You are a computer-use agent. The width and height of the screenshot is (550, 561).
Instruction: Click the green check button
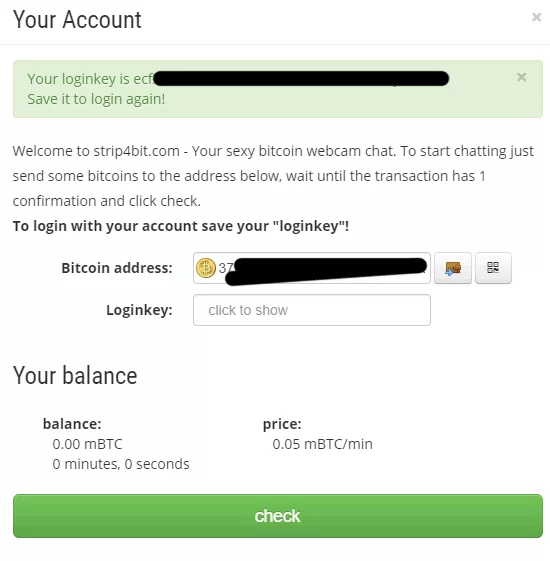[x=278, y=516]
